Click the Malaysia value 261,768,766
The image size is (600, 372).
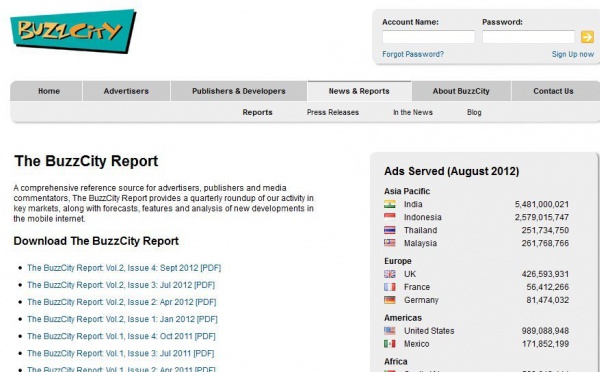coord(545,243)
